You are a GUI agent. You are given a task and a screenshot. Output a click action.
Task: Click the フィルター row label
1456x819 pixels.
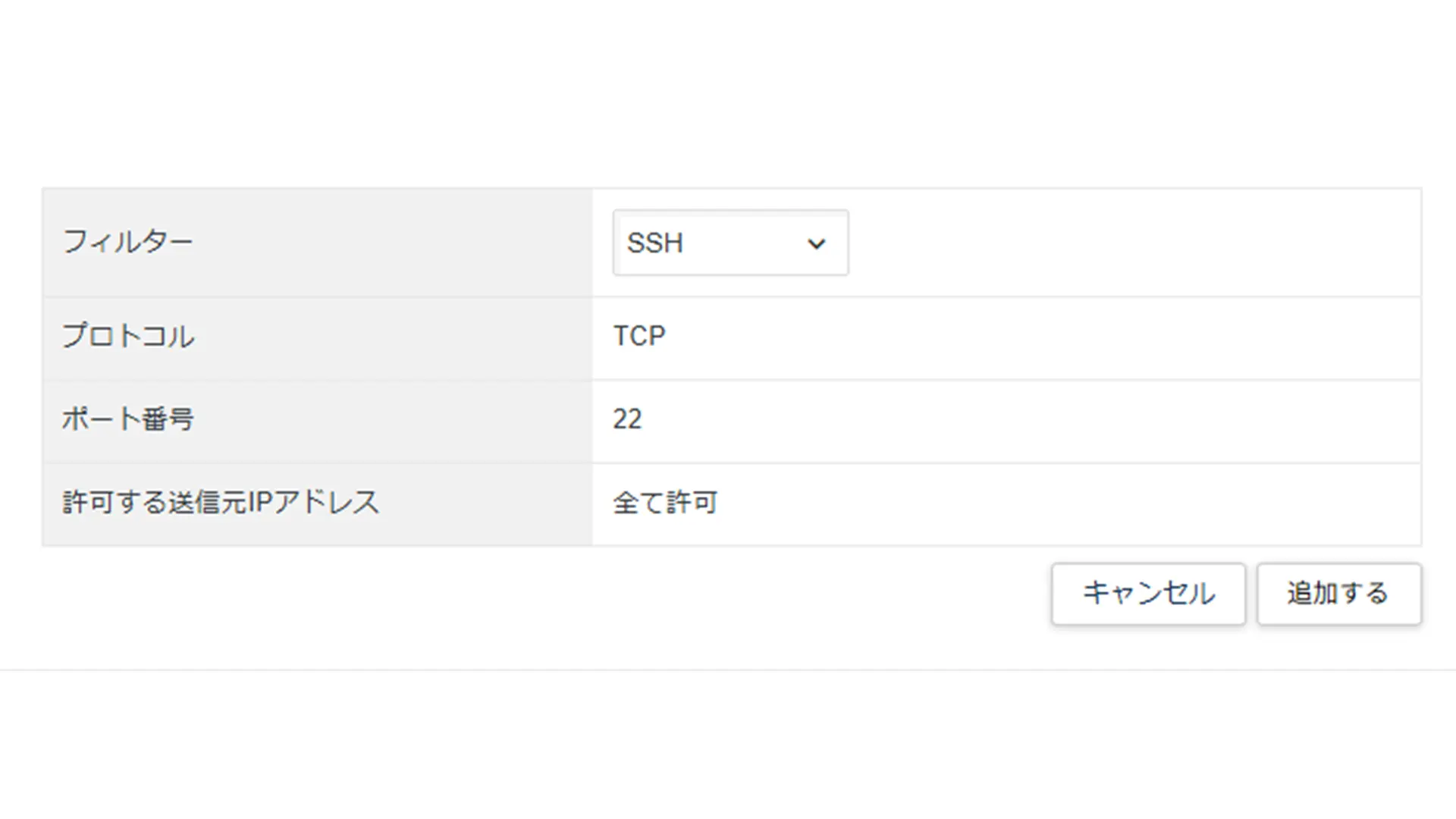click(x=127, y=243)
